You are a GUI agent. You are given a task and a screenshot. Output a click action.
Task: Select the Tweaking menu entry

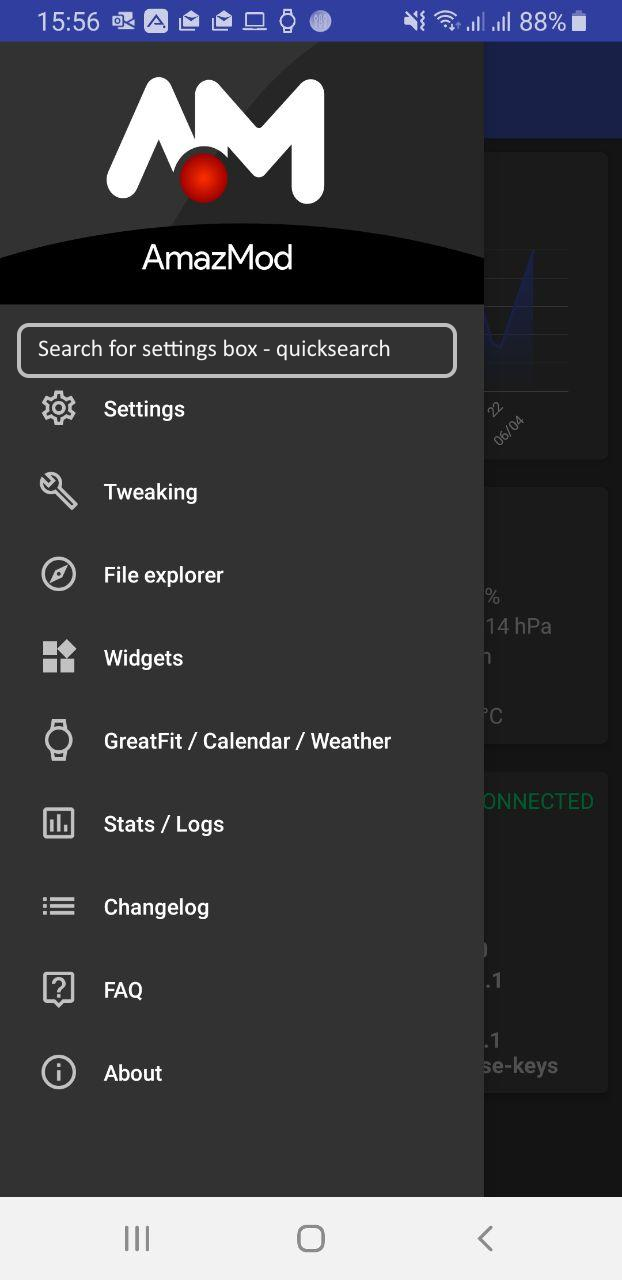[x=150, y=491]
